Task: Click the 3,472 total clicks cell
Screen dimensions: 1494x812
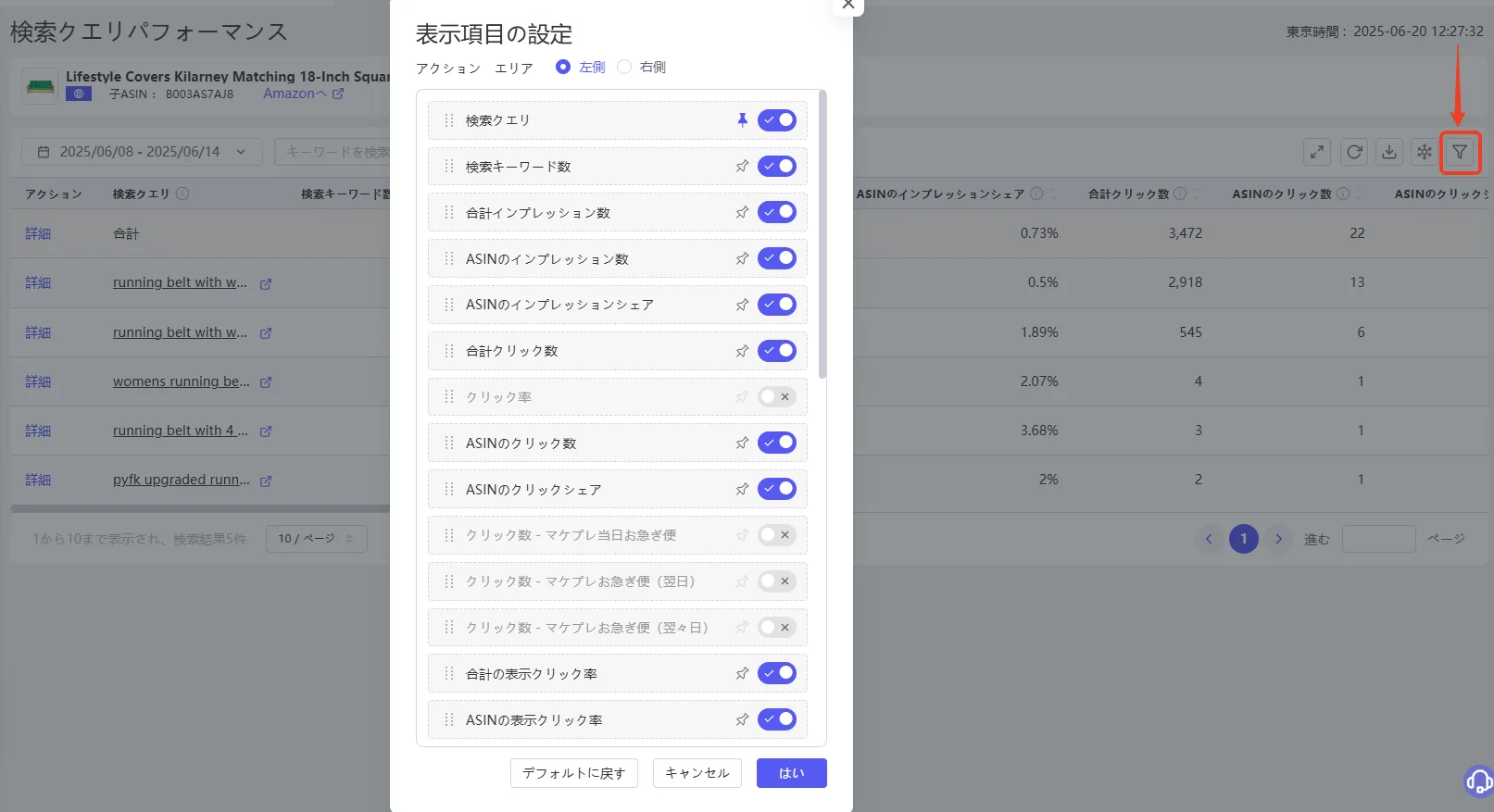Action: click(1186, 233)
